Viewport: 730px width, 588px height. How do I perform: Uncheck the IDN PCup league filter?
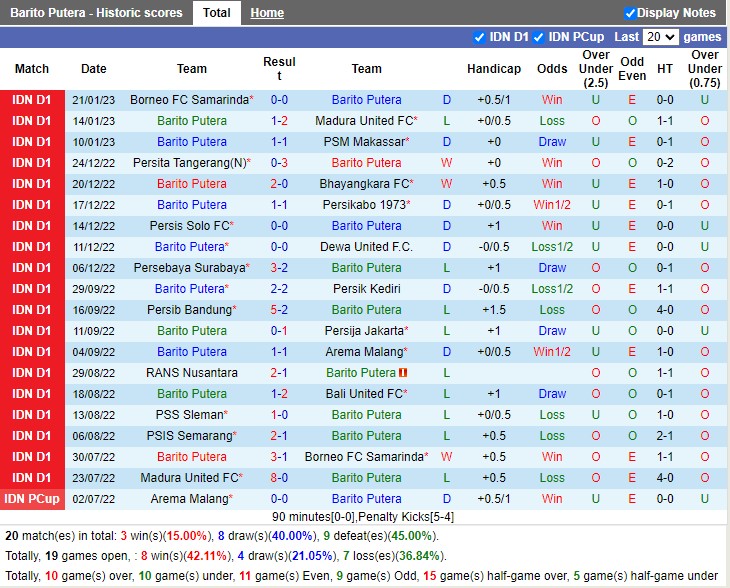click(538, 37)
